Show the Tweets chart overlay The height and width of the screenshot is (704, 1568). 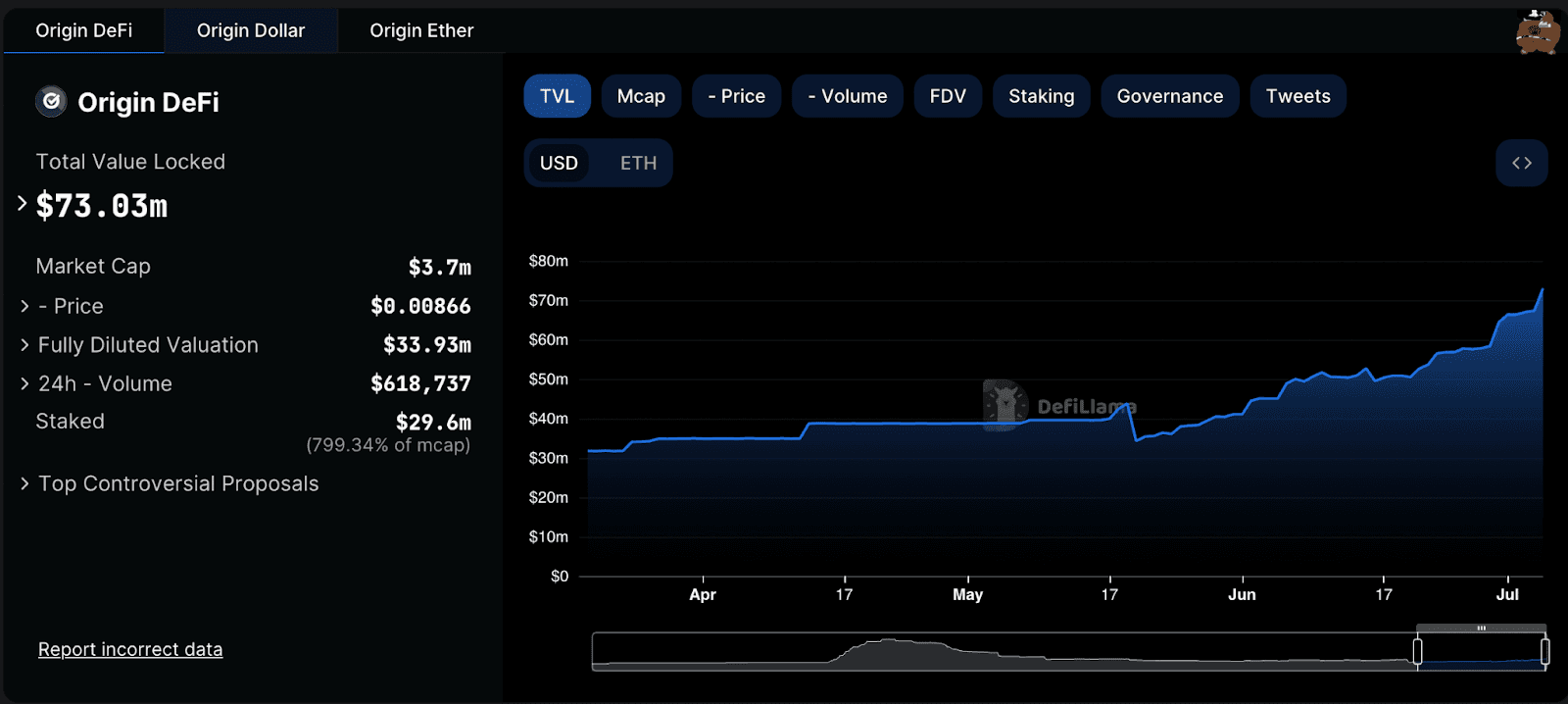(1298, 96)
